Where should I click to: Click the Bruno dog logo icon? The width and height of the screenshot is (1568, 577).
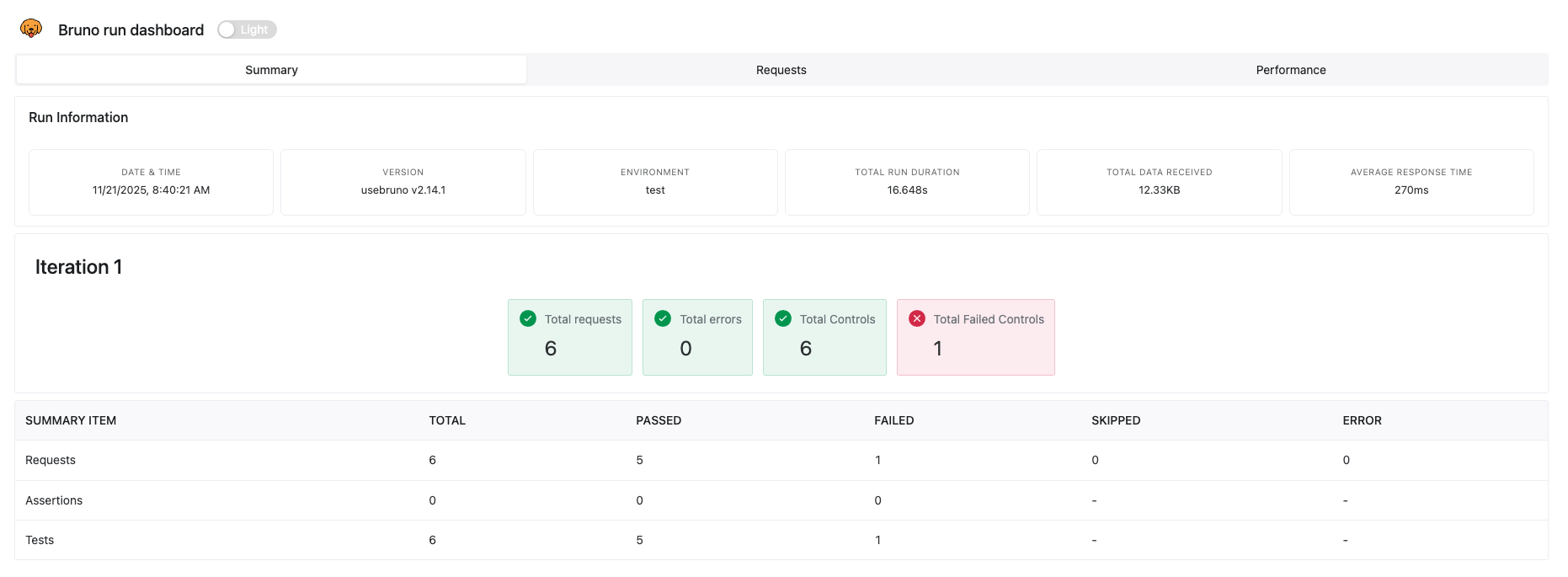[x=31, y=29]
